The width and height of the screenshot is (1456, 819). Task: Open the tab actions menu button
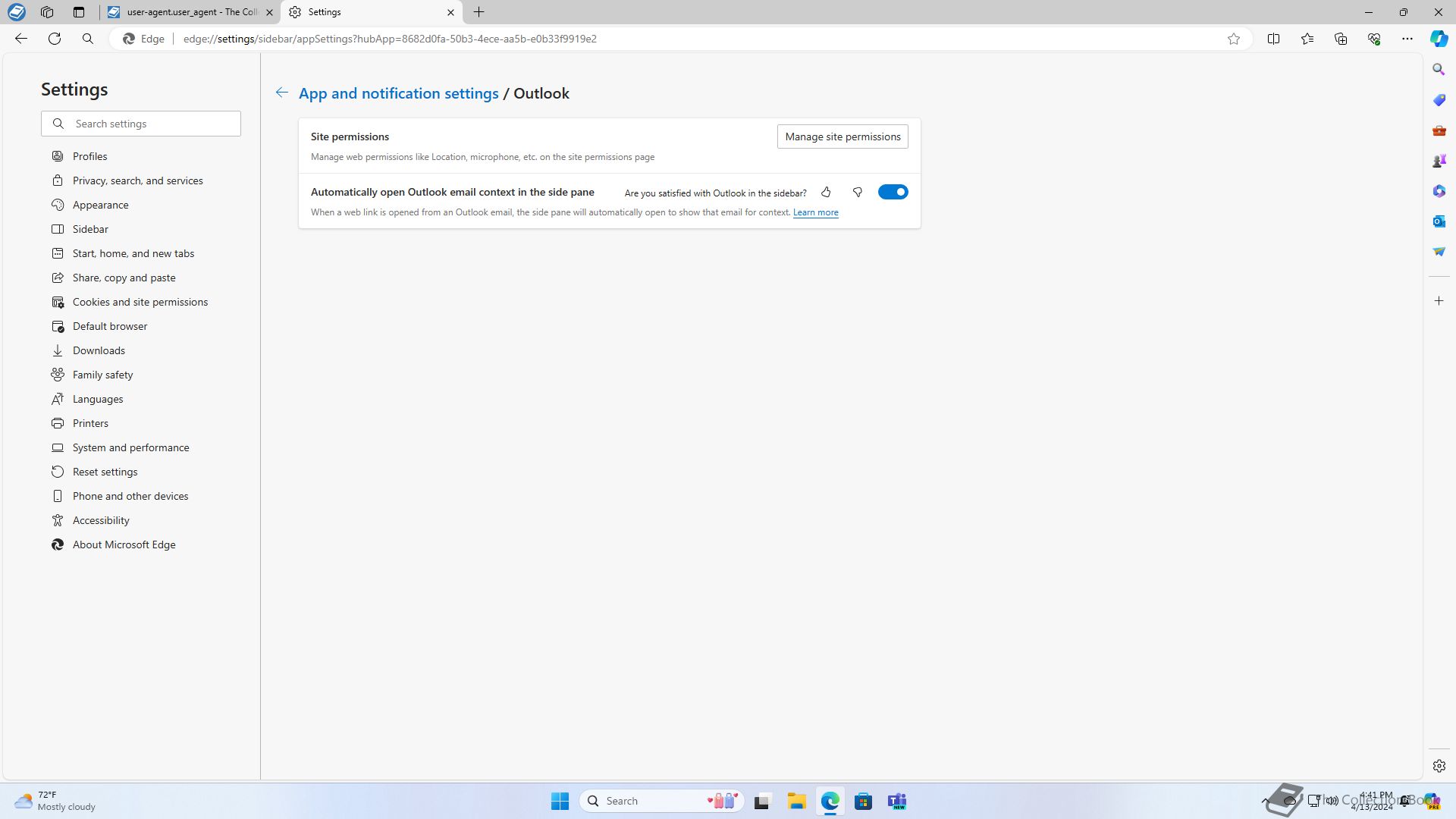(79, 12)
